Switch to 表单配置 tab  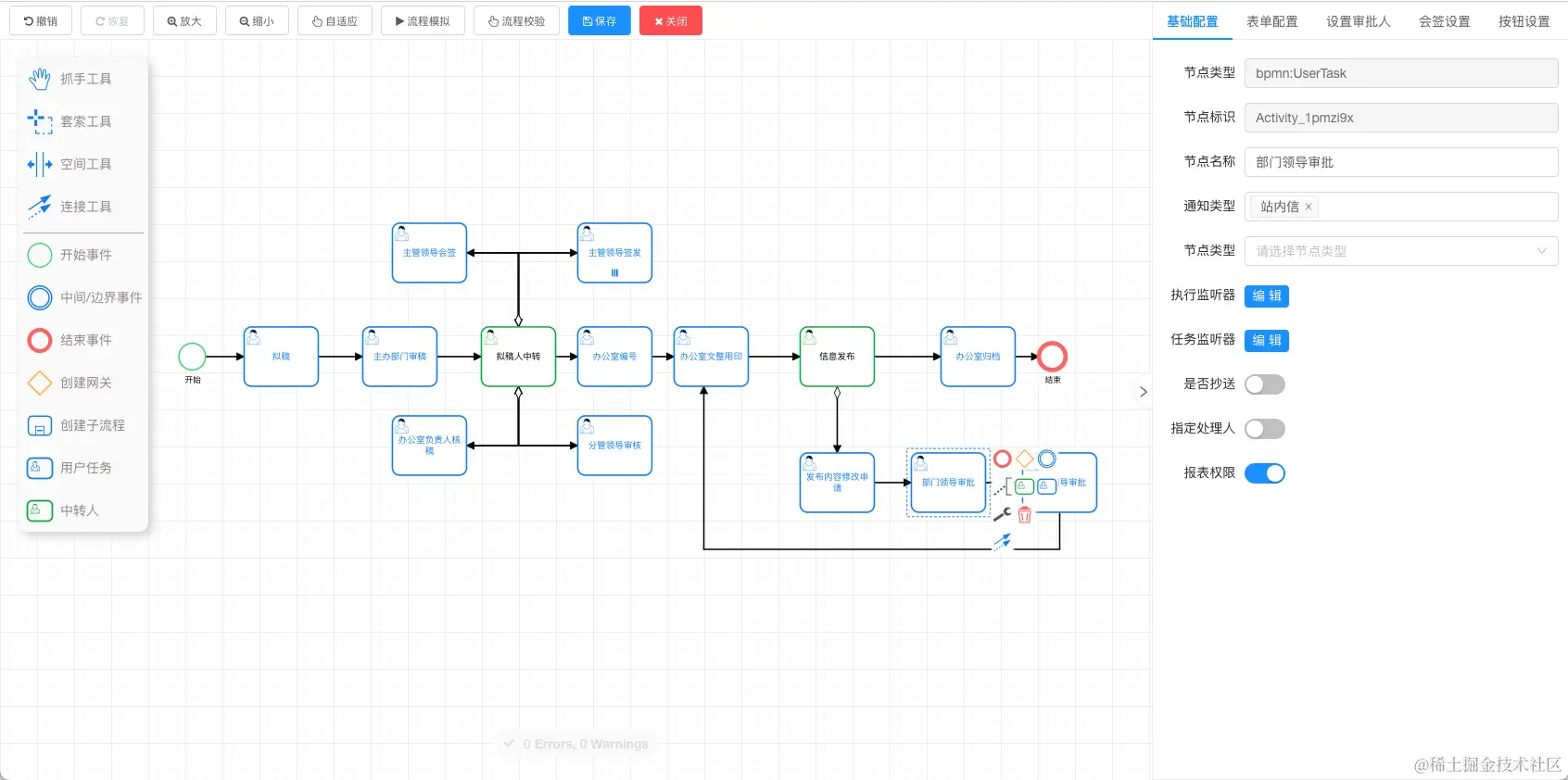(x=1272, y=21)
